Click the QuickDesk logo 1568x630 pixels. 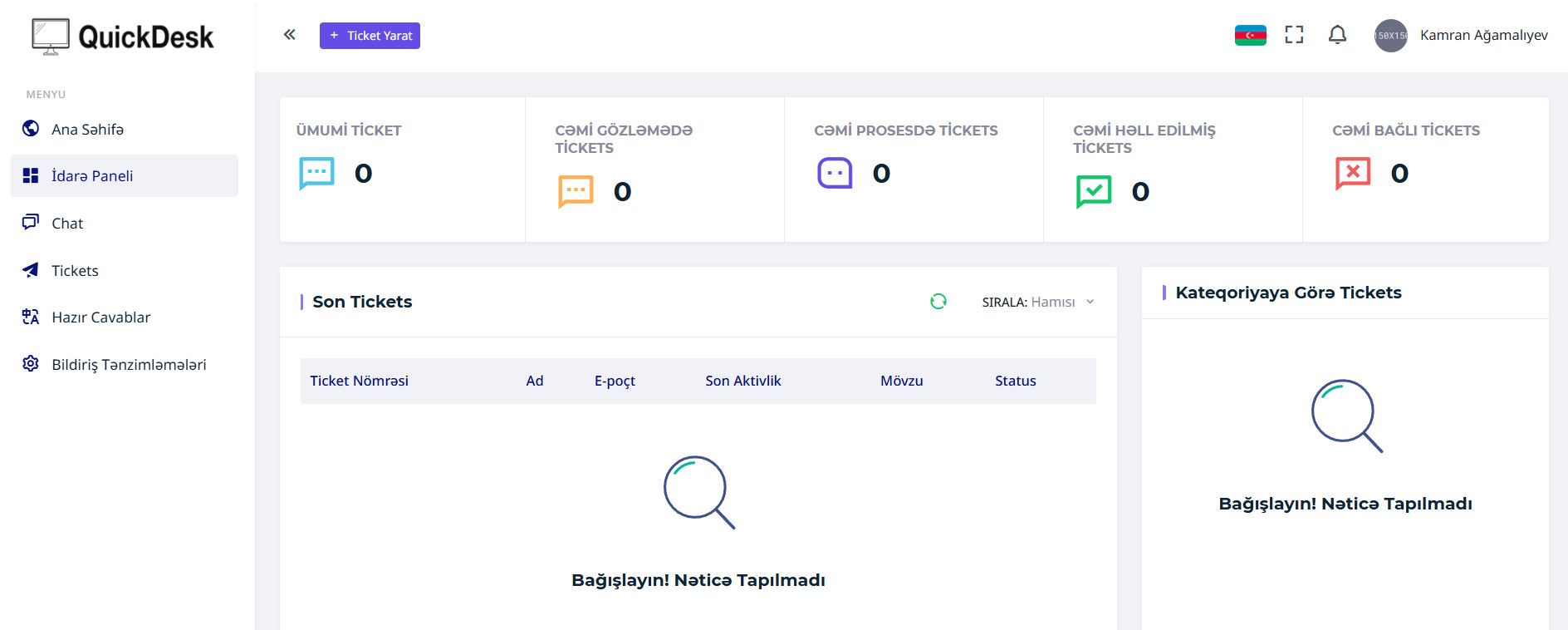pyautogui.click(x=123, y=37)
